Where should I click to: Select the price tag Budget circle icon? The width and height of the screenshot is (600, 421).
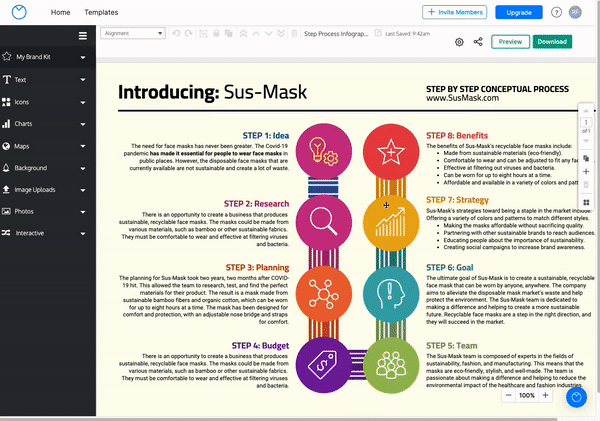[x=324, y=365]
